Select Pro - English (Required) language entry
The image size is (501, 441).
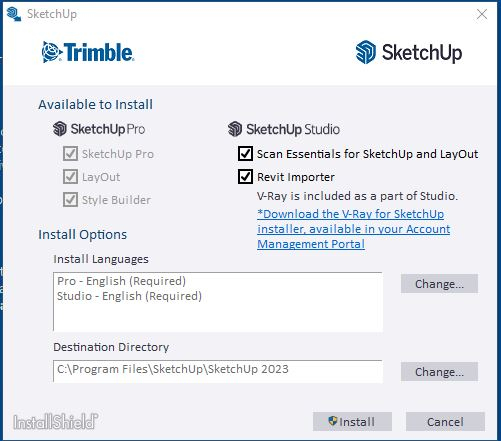pyautogui.click(x=122, y=281)
